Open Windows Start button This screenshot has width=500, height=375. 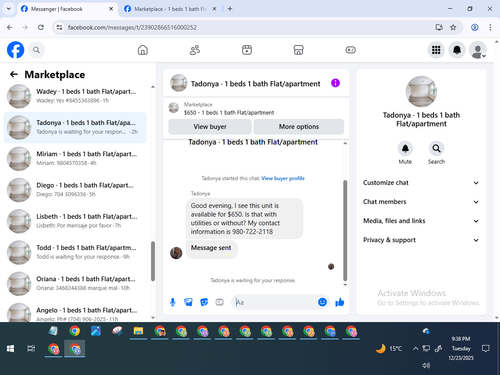tap(10, 349)
